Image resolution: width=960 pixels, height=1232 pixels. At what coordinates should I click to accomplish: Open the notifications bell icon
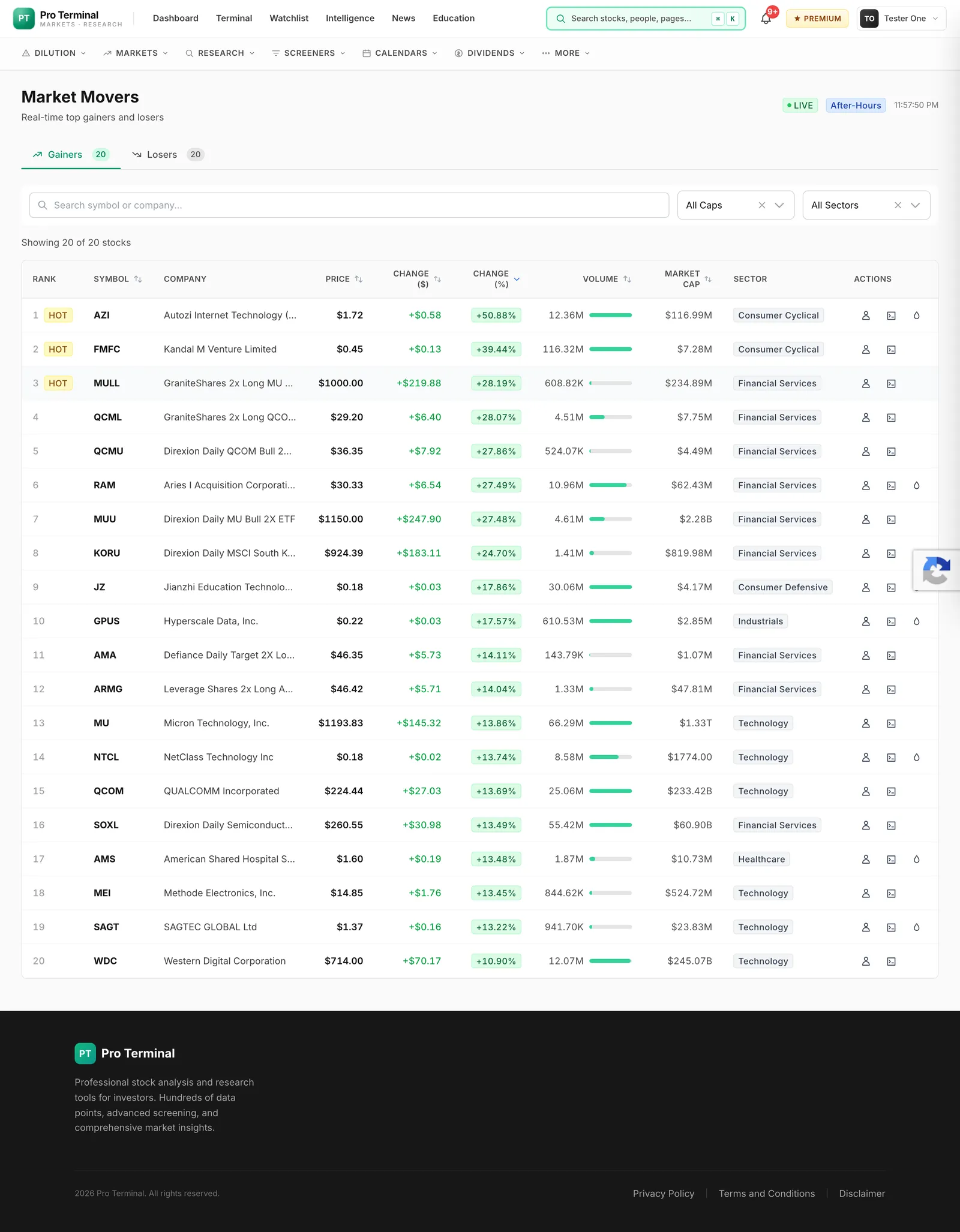(766, 19)
